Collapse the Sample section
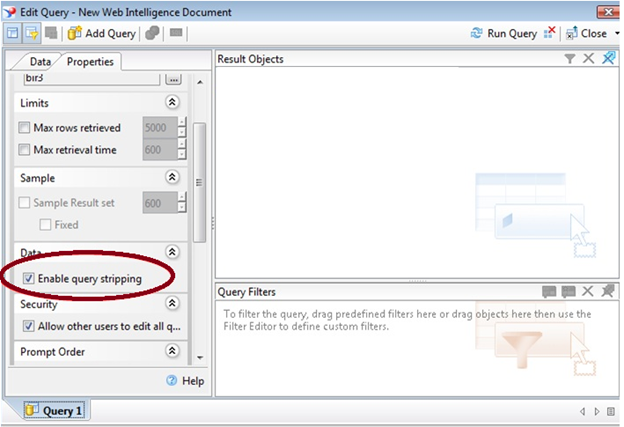 [172, 177]
